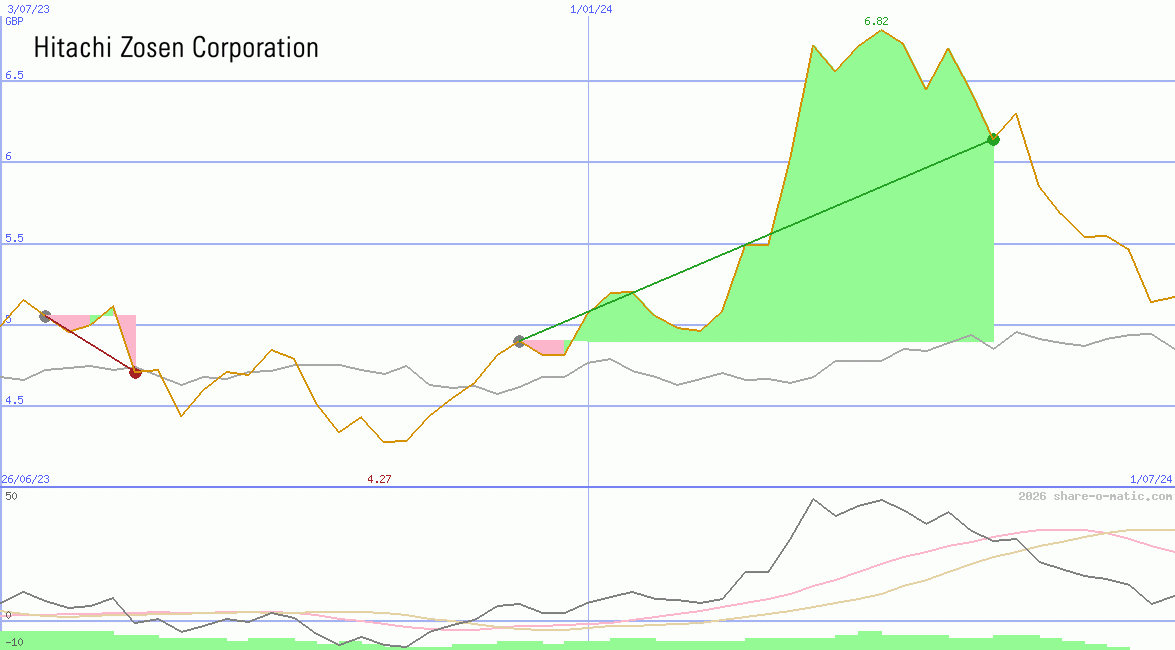The image size is (1175, 650).
Task: Click the 1/01/24 date label
Action: pyautogui.click(x=591, y=9)
